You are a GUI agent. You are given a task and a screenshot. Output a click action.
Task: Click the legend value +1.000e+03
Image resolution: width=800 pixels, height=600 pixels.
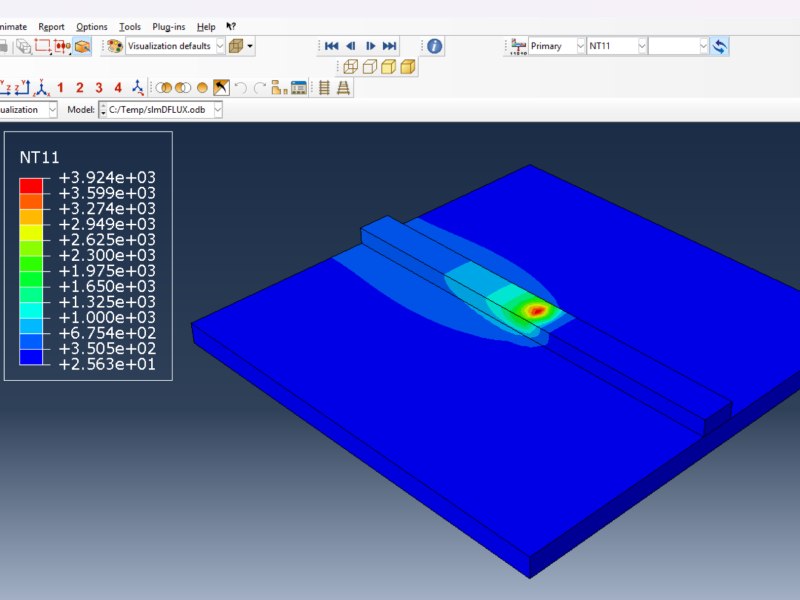coord(107,317)
